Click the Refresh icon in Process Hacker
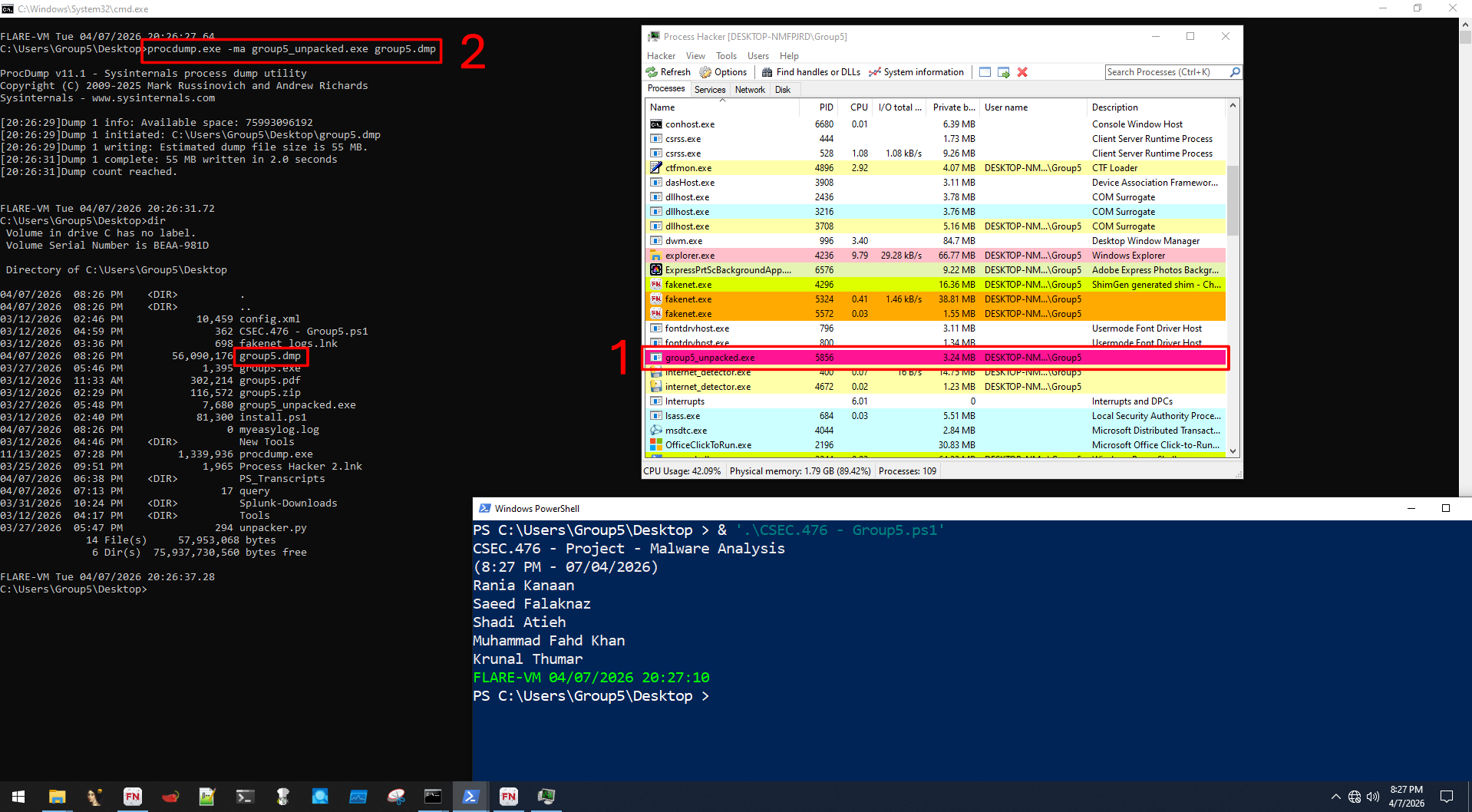The width and height of the screenshot is (1472, 812). (652, 71)
